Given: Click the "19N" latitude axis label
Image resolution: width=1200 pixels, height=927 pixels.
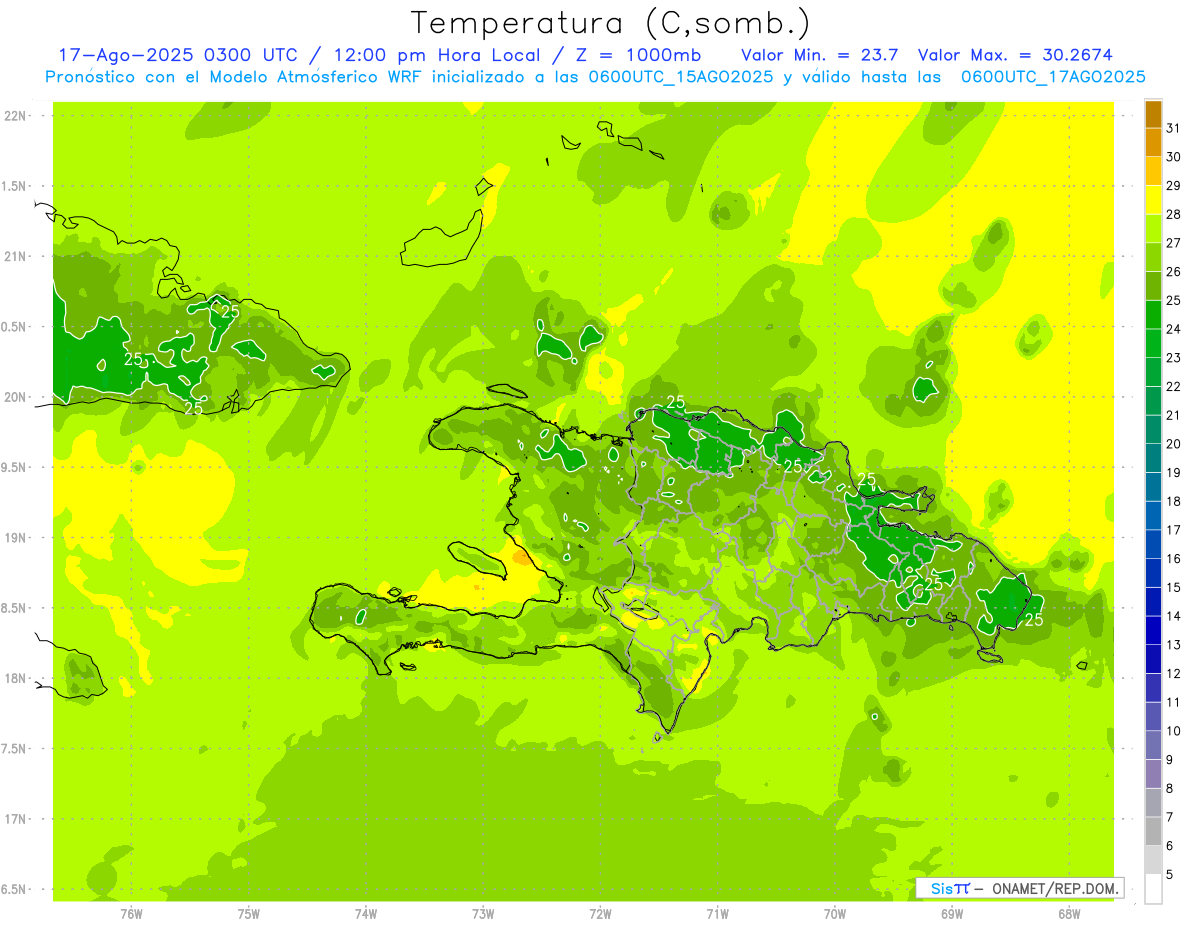Looking at the screenshot, I should pyautogui.click(x=15, y=537).
